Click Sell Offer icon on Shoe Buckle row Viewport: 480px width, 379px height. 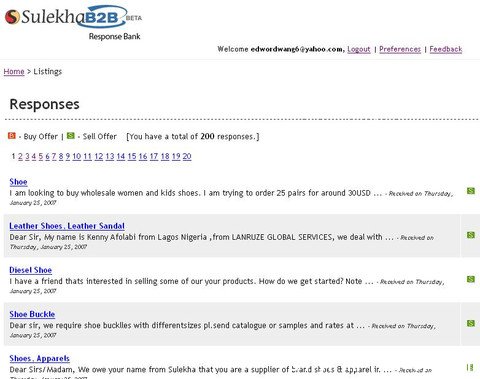[471, 323]
